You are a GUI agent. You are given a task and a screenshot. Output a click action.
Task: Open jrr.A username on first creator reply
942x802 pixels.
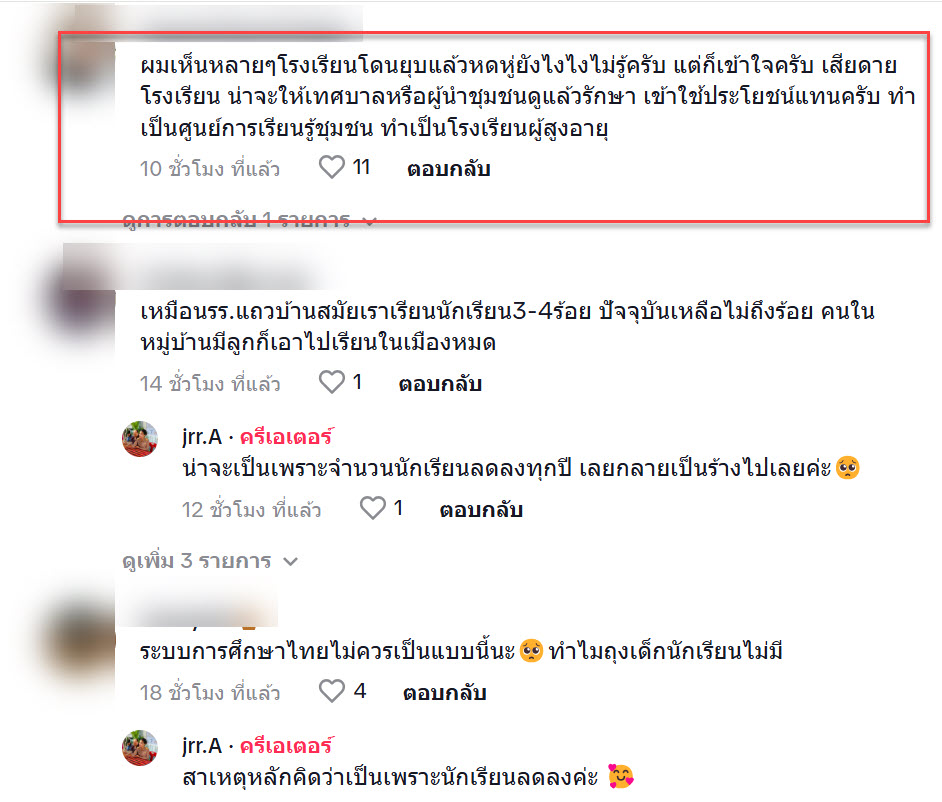(202, 437)
